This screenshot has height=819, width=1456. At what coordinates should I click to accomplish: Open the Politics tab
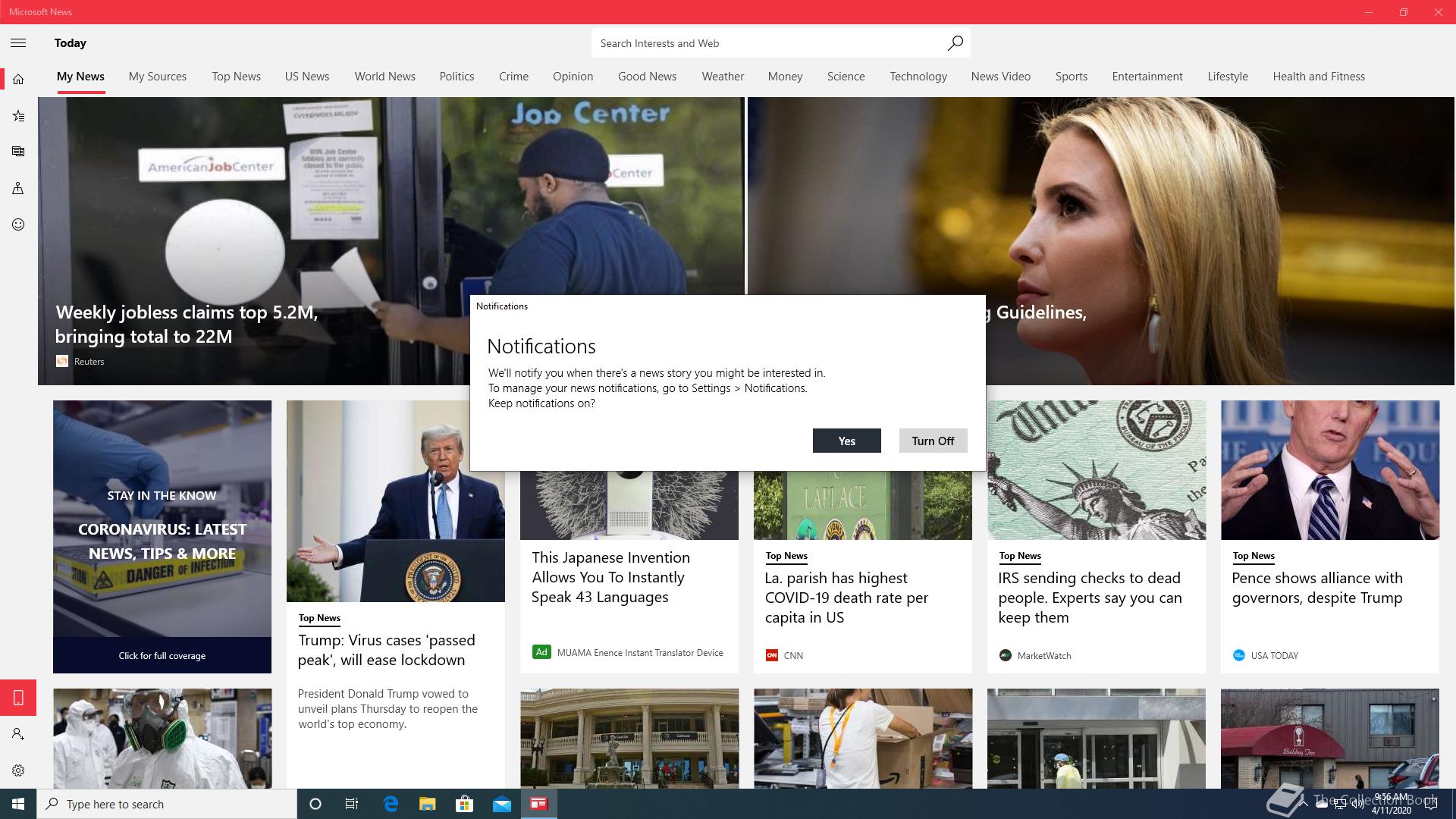[457, 77]
